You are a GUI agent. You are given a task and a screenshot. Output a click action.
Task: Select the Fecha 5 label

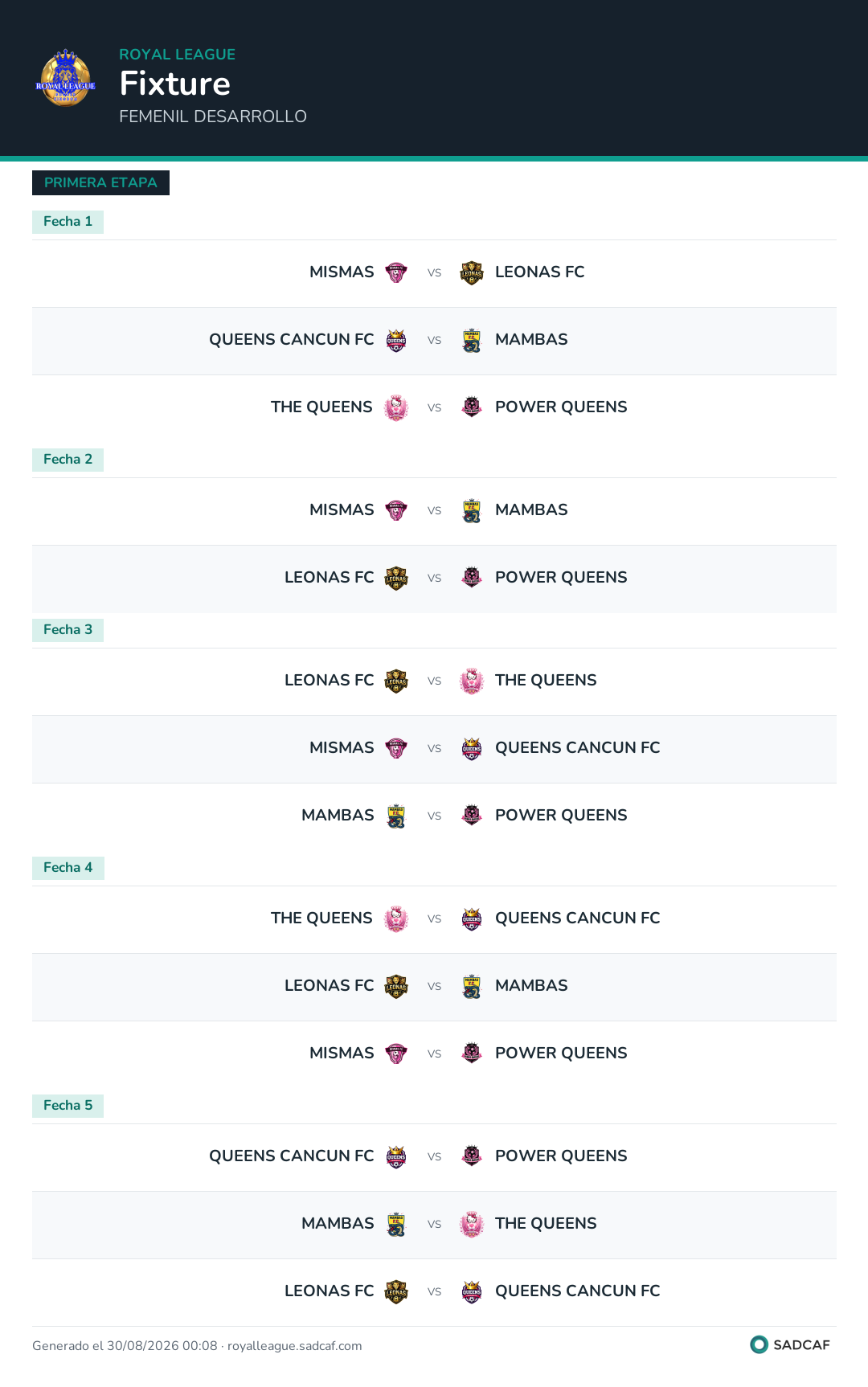click(68, 1106)
